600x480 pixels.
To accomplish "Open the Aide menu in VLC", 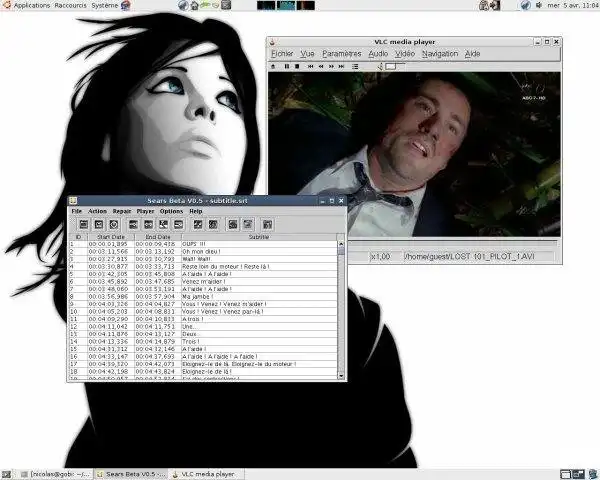I will point(473,54).
